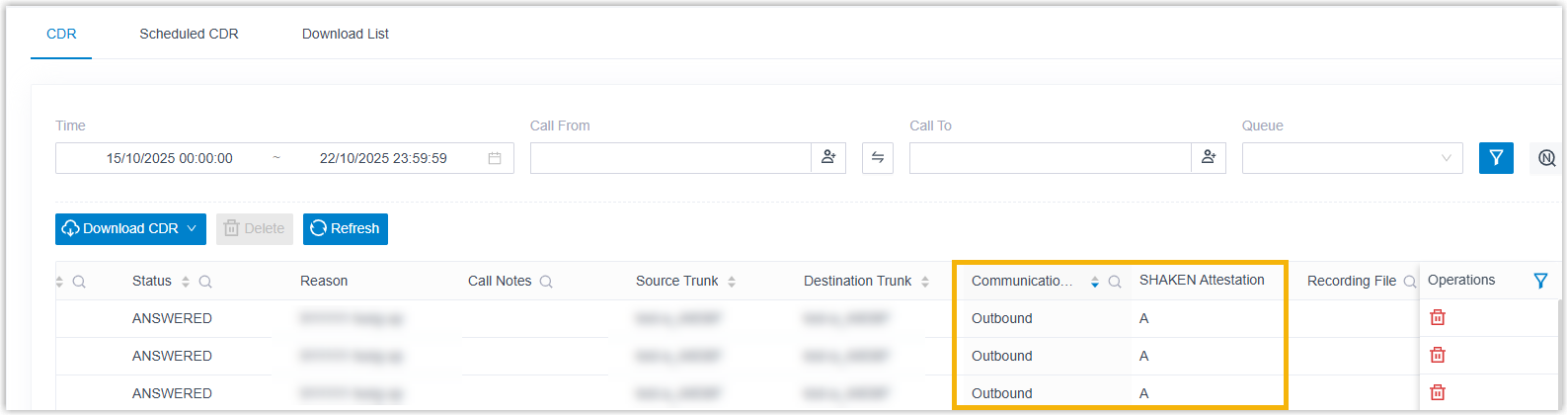Click the Refresh button
Viewport: 1568px width, 416px height.
point(345,228)
